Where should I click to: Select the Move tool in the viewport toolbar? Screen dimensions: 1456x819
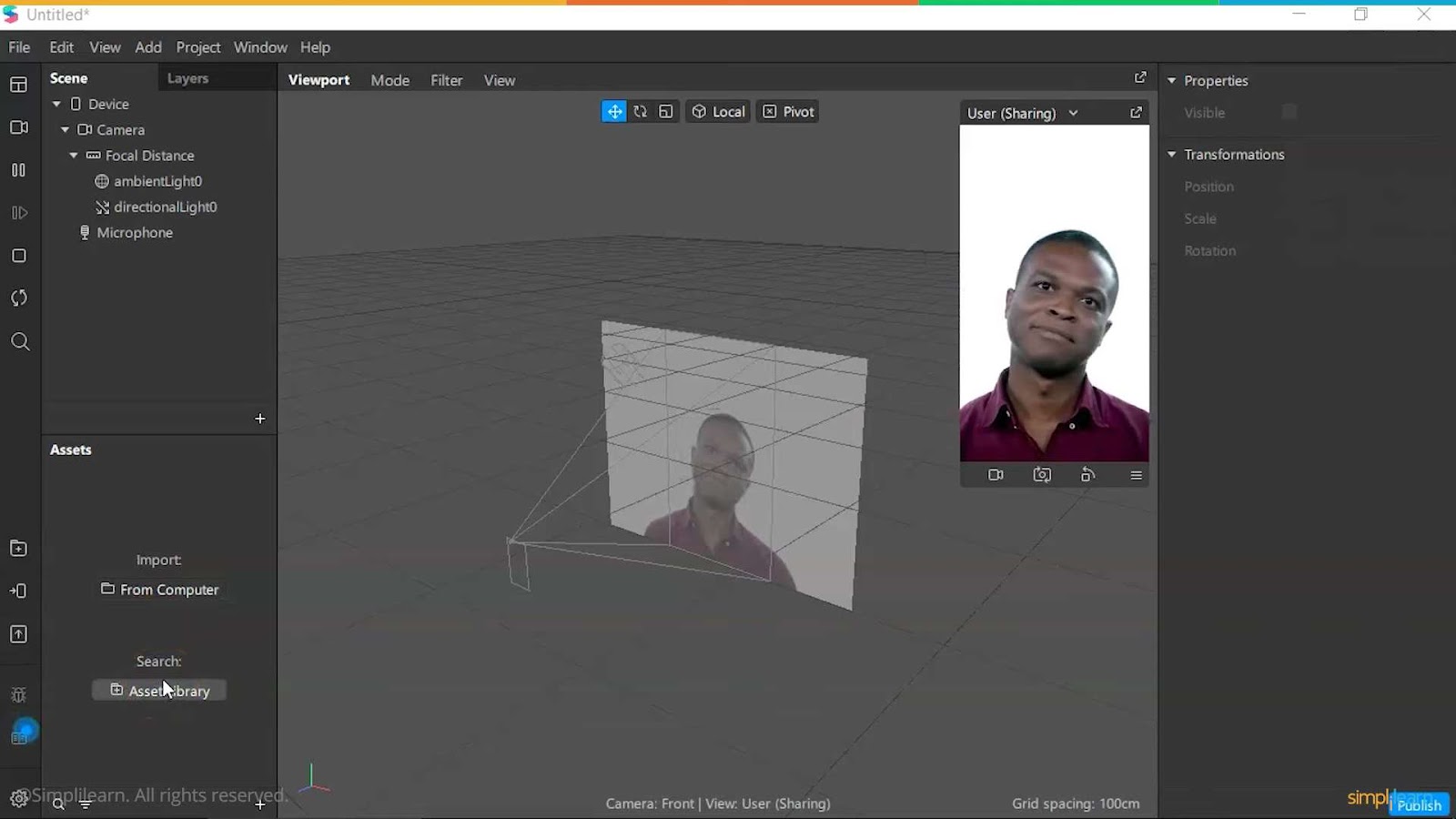coord(614,111)
